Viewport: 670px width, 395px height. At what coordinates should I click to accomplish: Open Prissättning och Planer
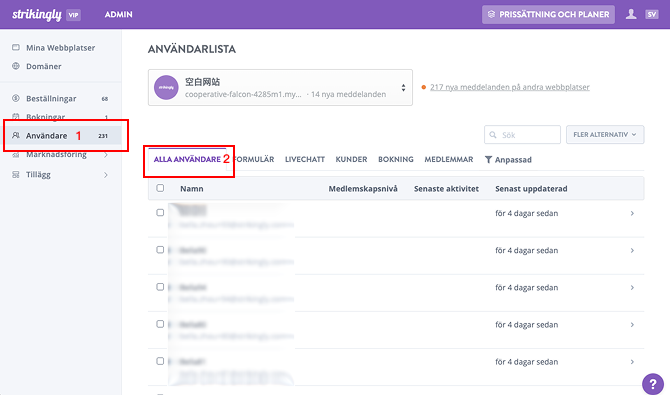tap(548, 15)
